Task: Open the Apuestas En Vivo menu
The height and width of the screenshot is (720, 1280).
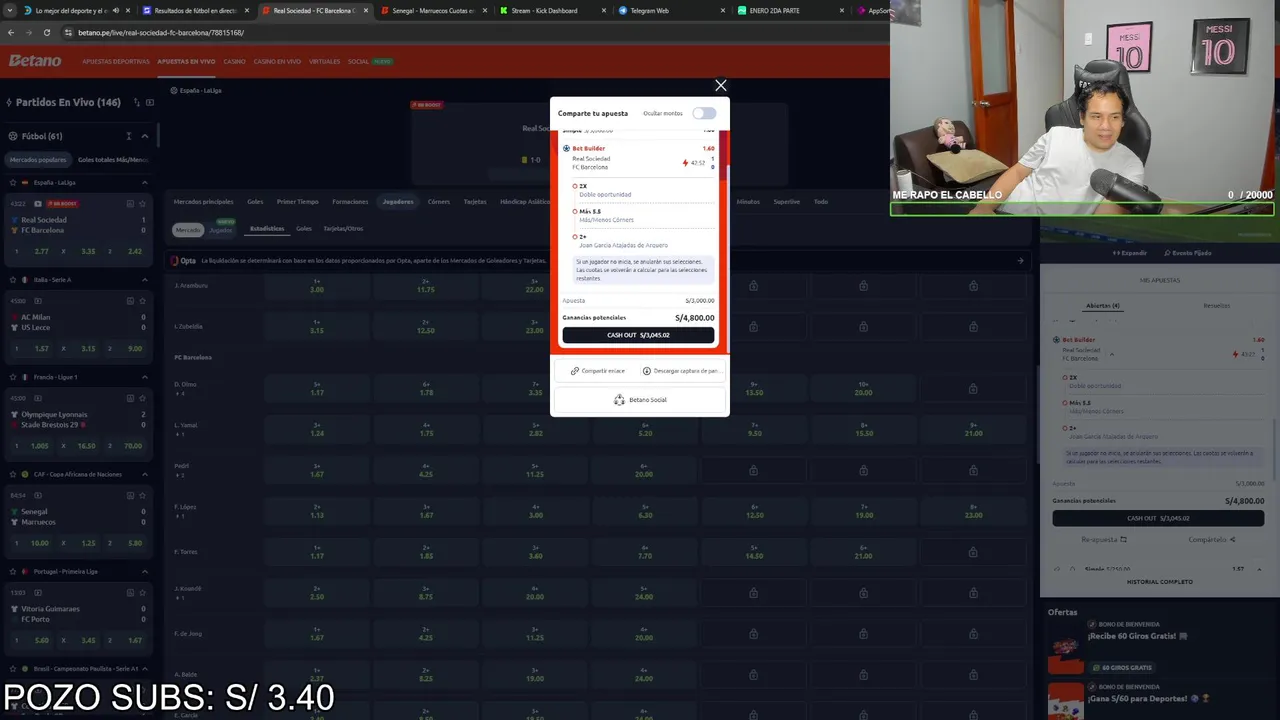Action: click(x=186, y=61)
